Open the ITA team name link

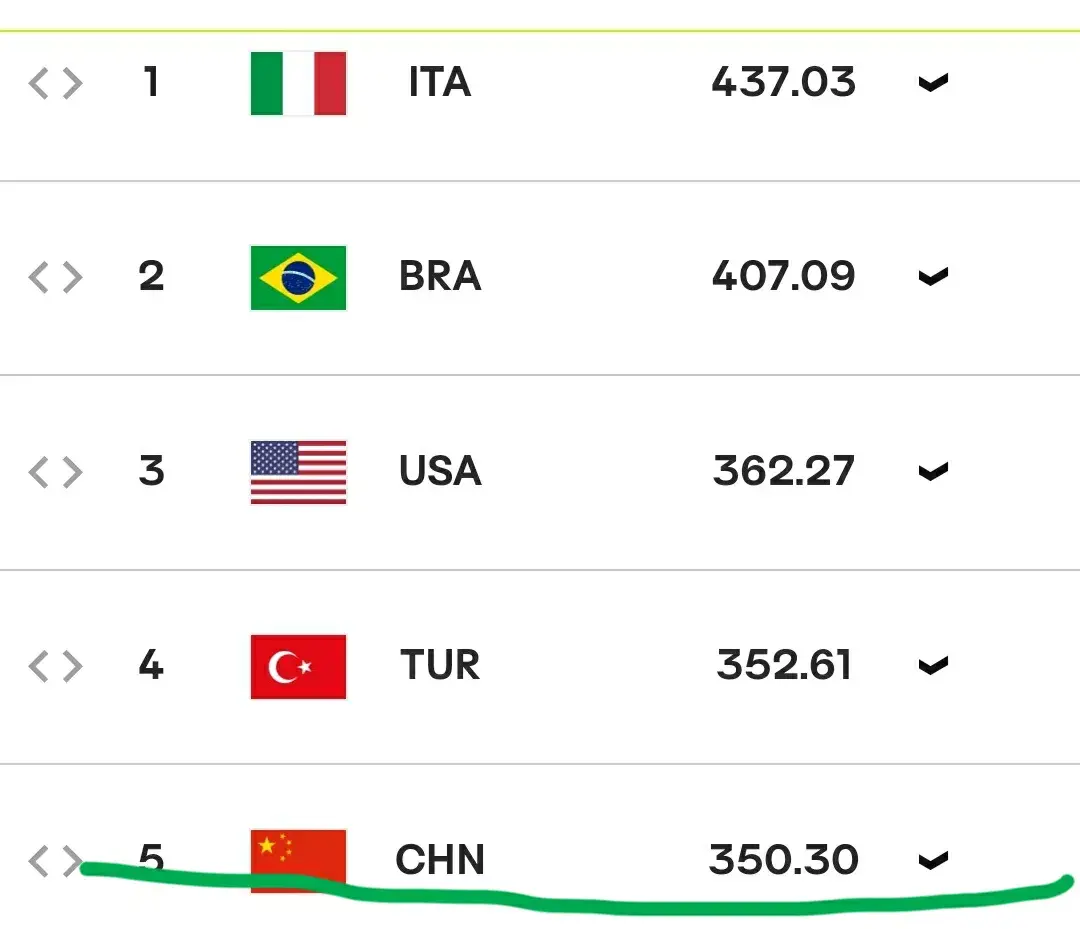(x=439, y=82)
